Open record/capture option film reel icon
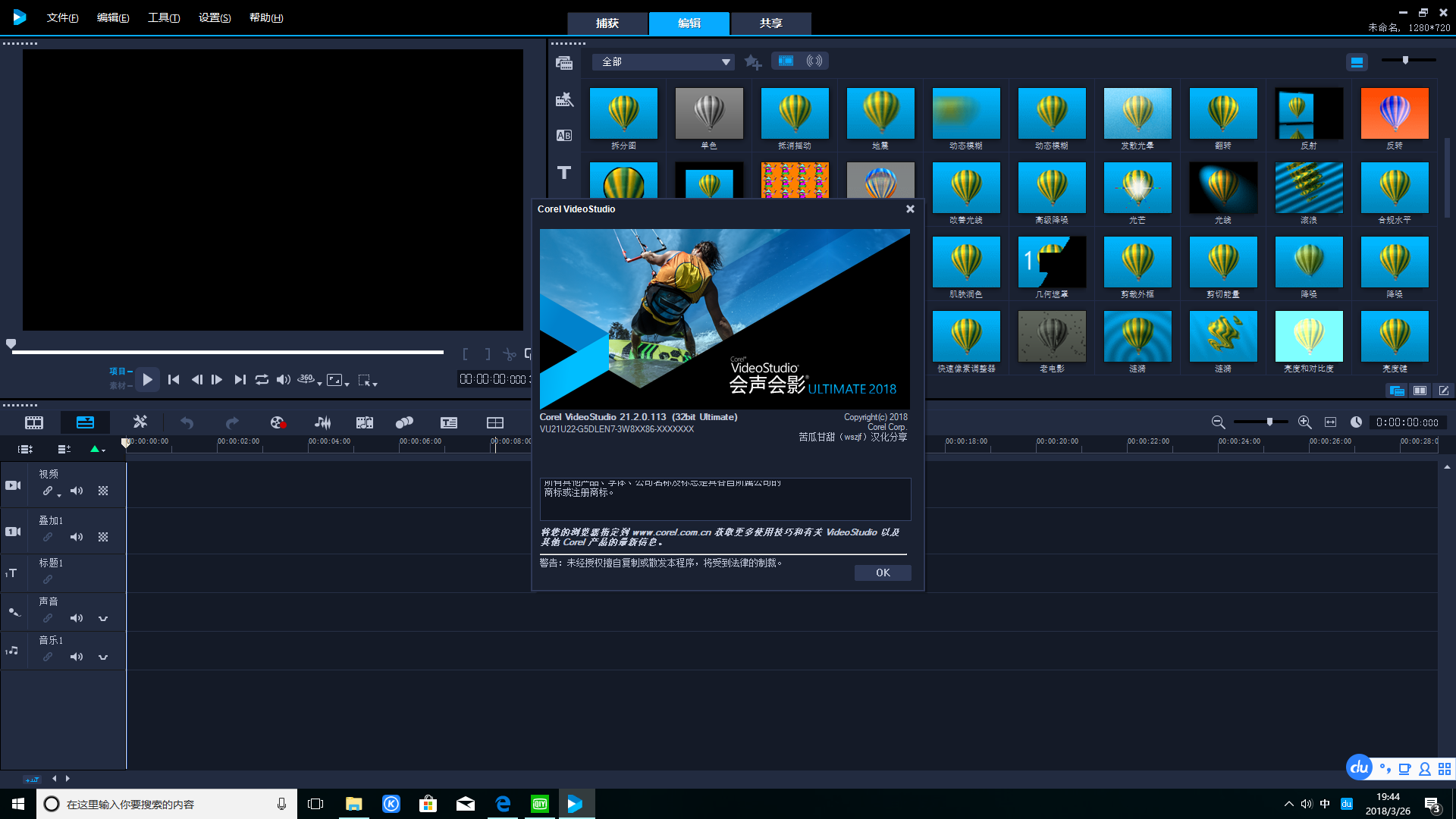This screenshot has width=1456, height=819. pos(278,422)
